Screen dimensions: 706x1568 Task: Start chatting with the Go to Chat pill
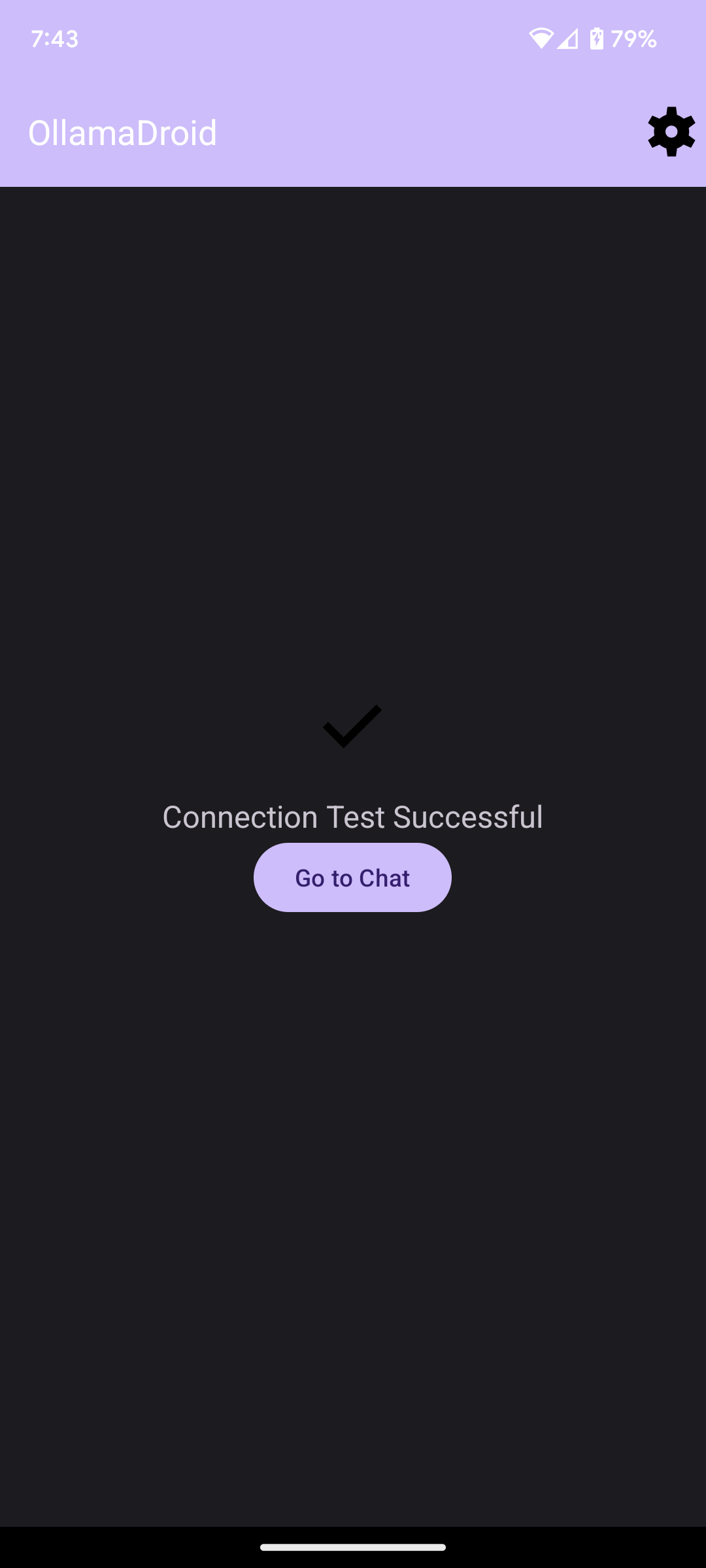(352, 877)
